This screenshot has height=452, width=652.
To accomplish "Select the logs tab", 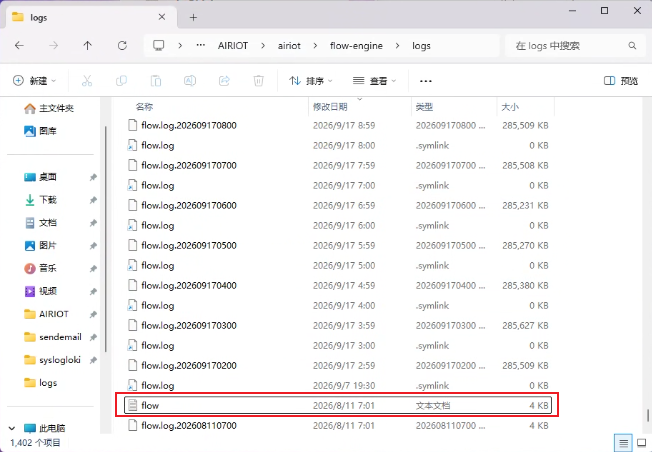I will [x=91, y=17].
